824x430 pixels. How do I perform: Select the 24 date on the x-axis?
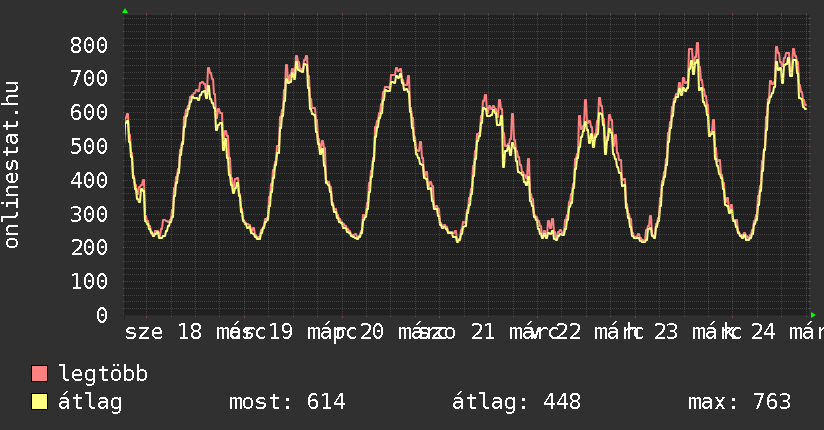pyautogui.click(x=763, y=331)
